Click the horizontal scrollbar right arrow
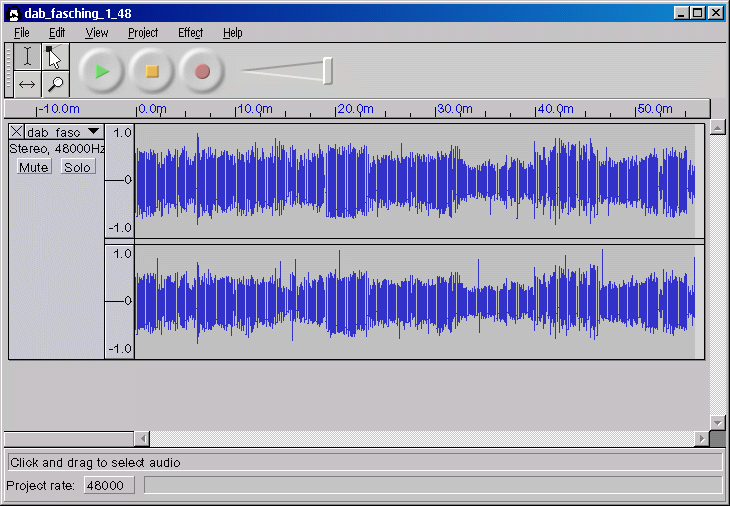The height and width of the screenshot is (506, 730). [x=702, y=439]
